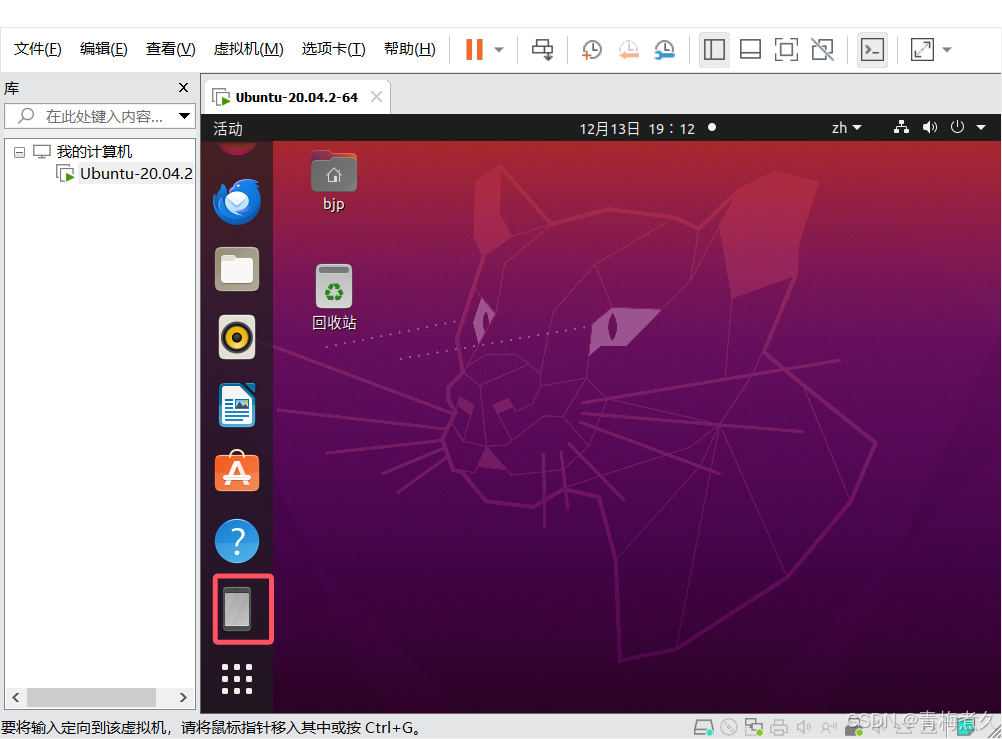Screen dimensions: 1002x739
Task: Click the user-with-sound-waves icon in status bar
Action: point(829,727)
